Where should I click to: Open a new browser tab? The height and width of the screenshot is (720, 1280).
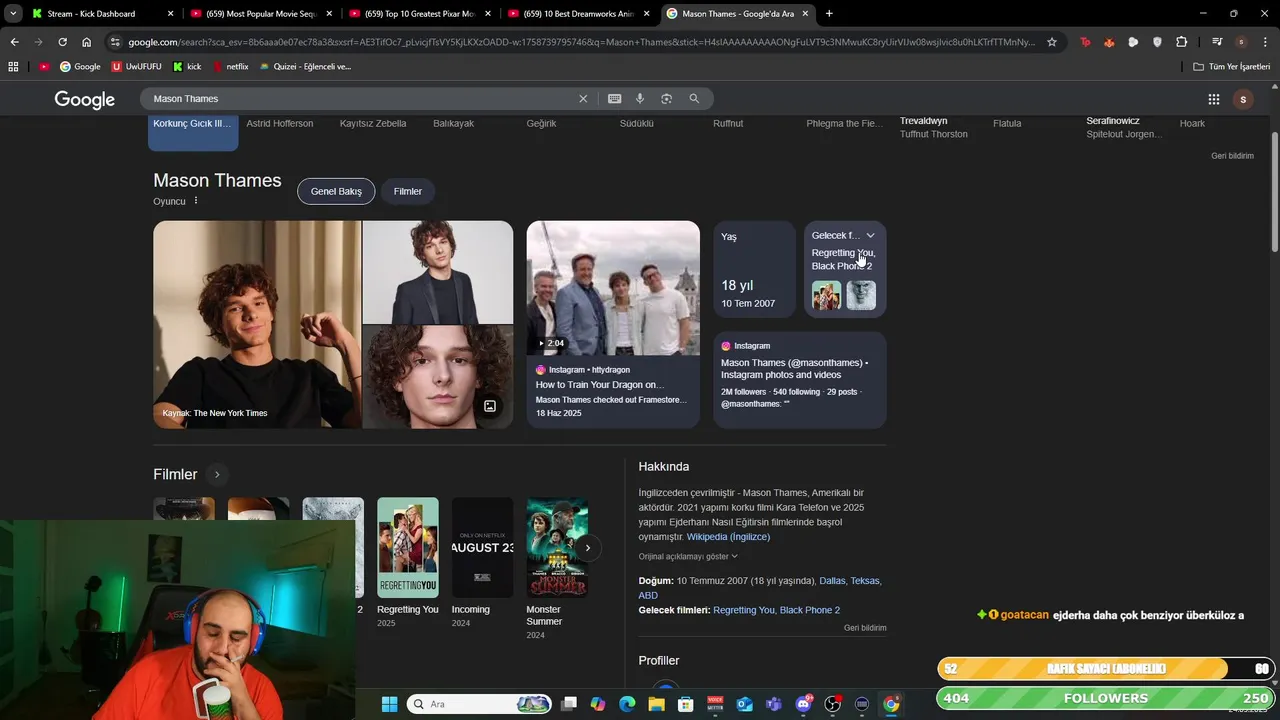829,14
